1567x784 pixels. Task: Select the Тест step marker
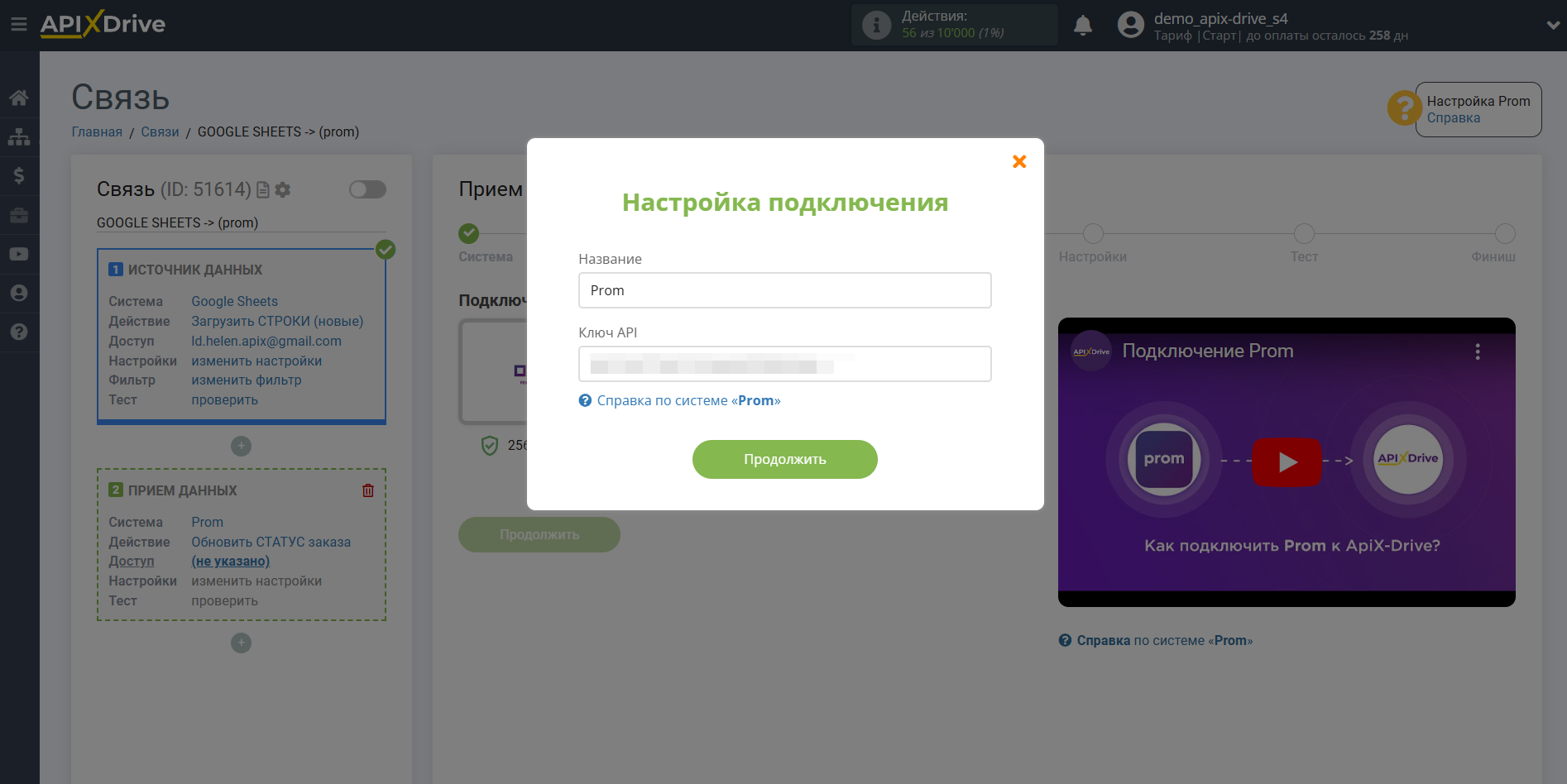click(1304, 233)
